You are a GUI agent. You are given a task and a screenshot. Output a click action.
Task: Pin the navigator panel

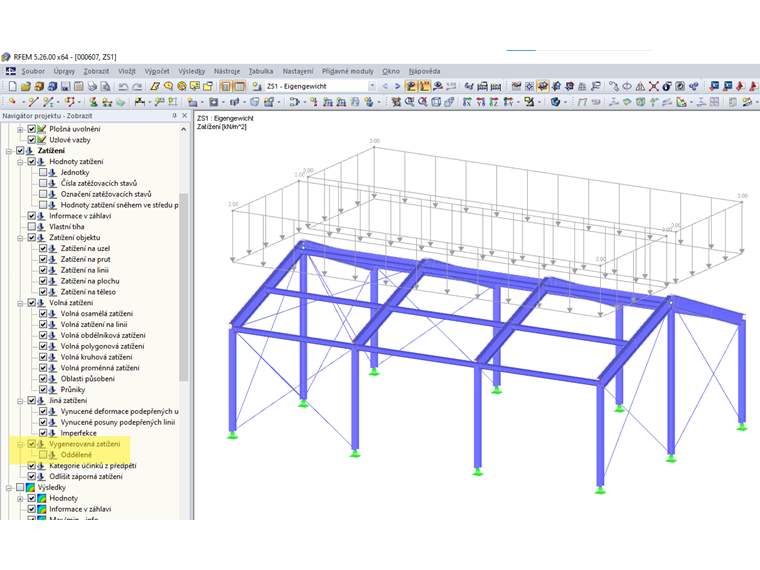pos(174,116)
